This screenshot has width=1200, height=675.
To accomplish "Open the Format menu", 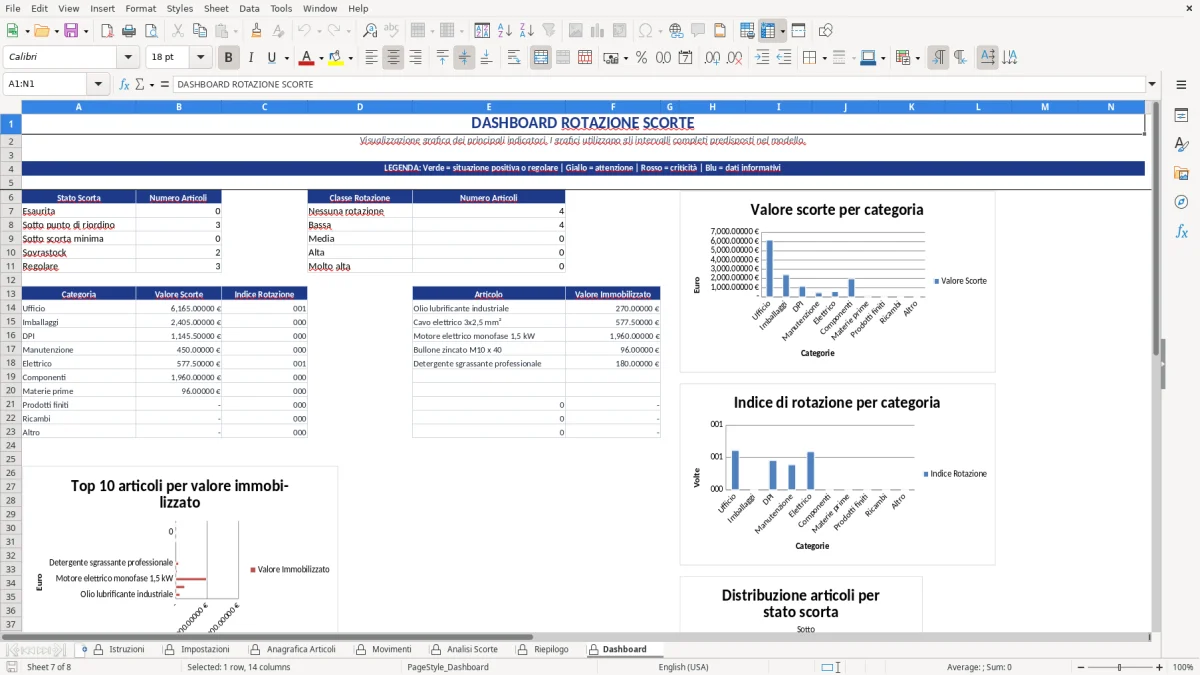I will coord(140,8).
